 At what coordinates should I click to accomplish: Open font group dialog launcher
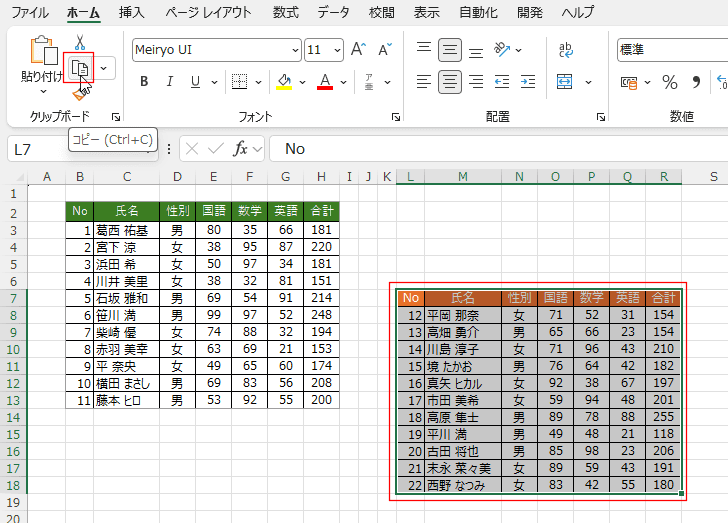(x=396, y=117)
